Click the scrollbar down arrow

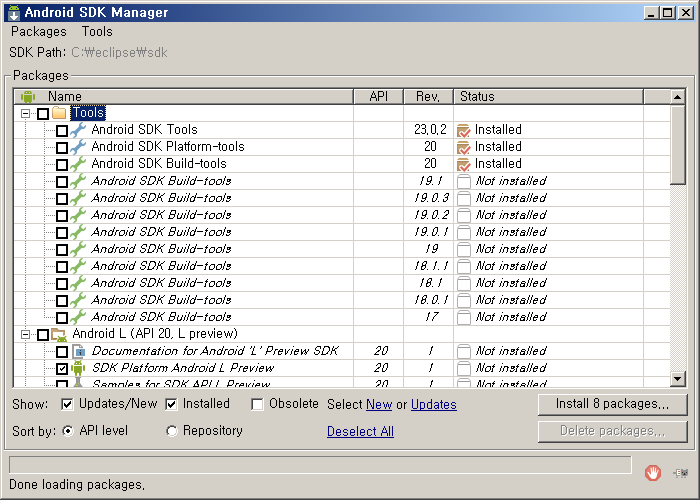click(x=678, y=379)
